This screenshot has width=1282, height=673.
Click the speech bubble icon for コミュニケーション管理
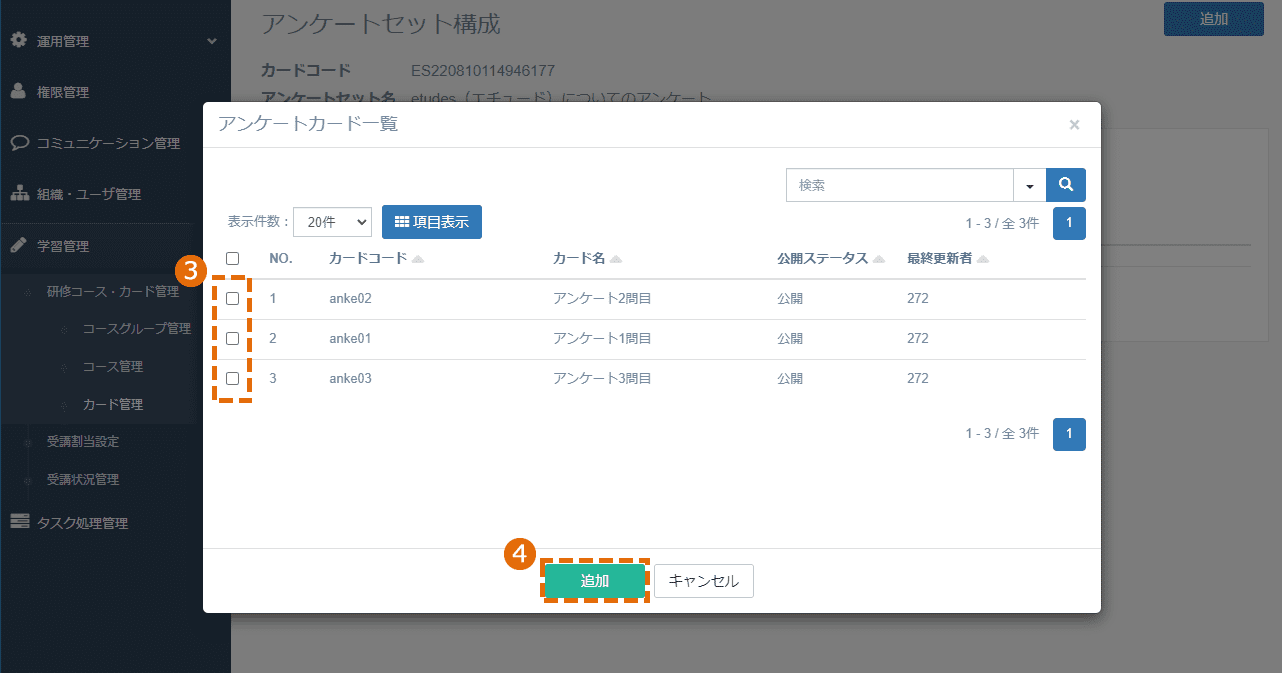click(18, 143)
